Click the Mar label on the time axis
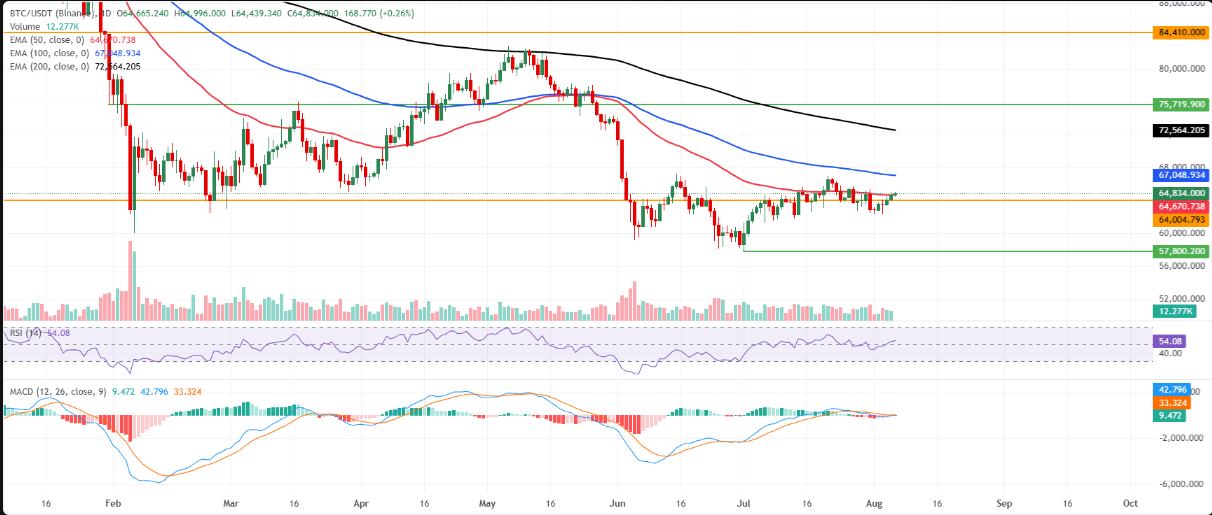Viewport: 1212px width, 515px height. pyautogui.click(x=231, y=506)
